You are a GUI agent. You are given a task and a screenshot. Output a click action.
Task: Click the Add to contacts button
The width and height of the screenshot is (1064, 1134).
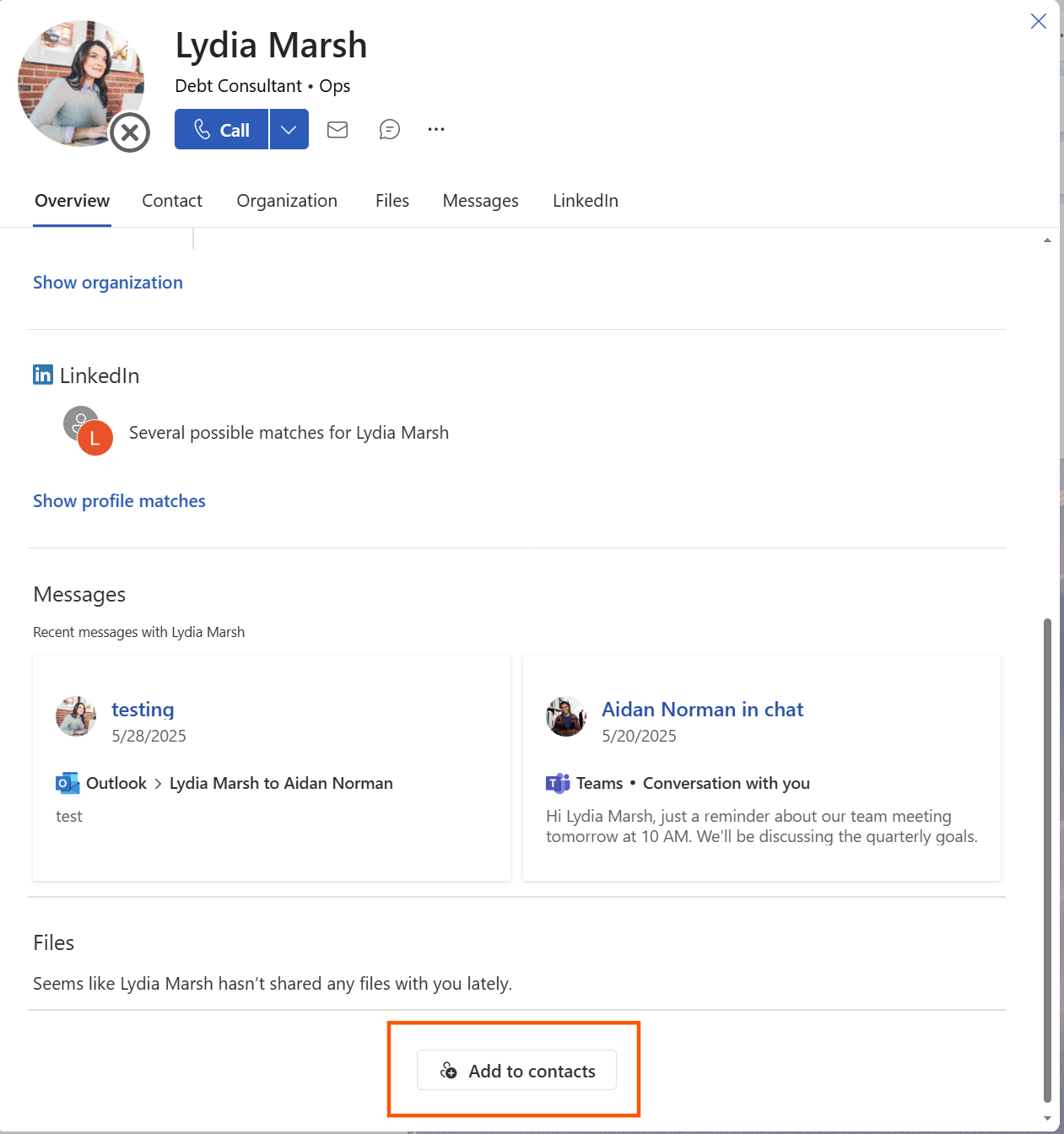pyautogui.click(x=516, y=1070)
